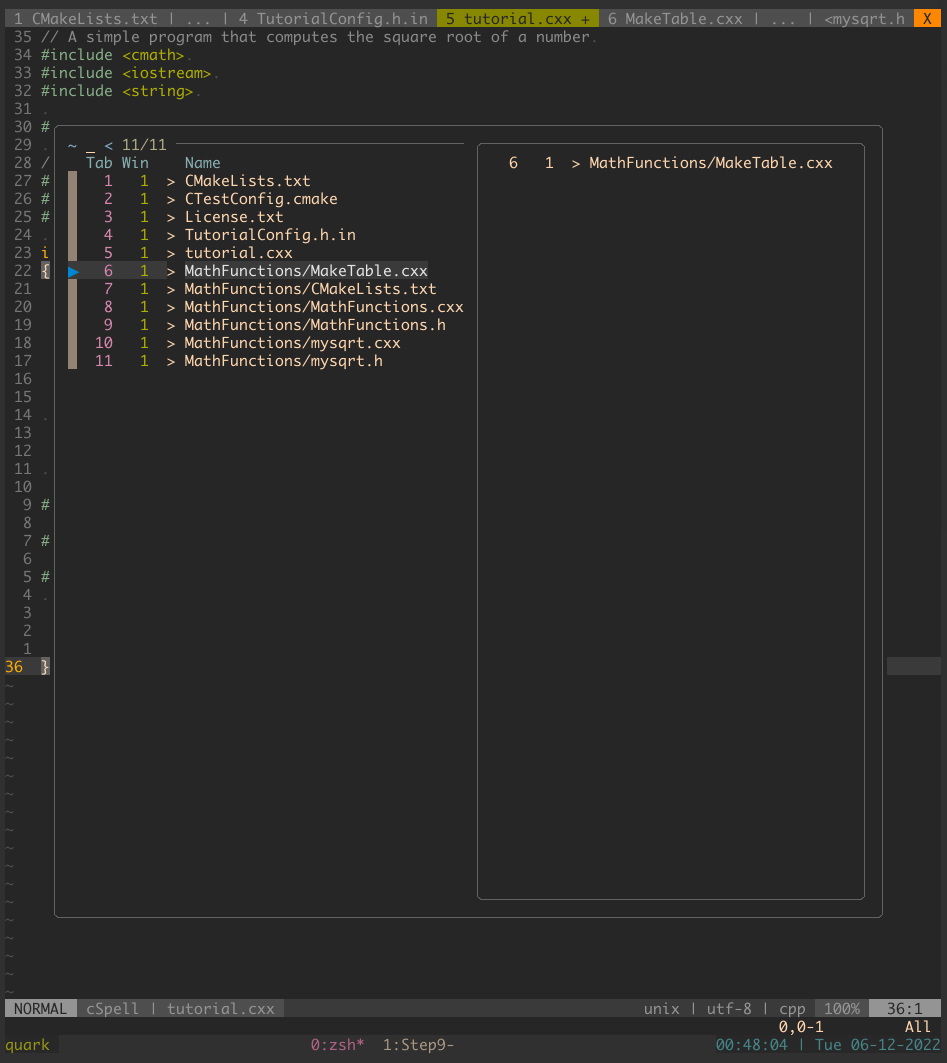Toggle the utf-8 encoding indicator
This screenshot has width=947, height=1063.
(729, 1008)
